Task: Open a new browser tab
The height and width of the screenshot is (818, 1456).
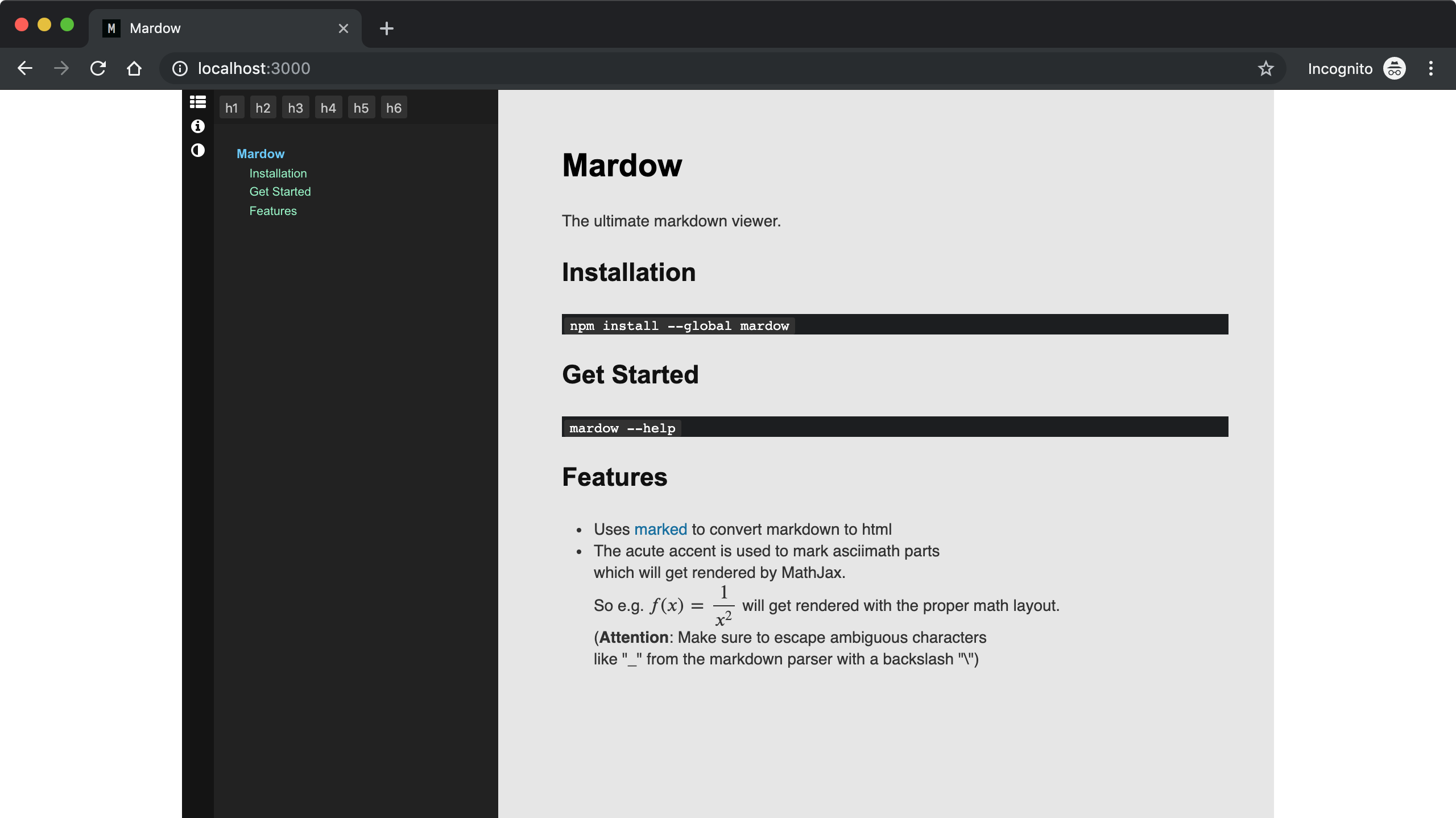Action: pos(387,28)
